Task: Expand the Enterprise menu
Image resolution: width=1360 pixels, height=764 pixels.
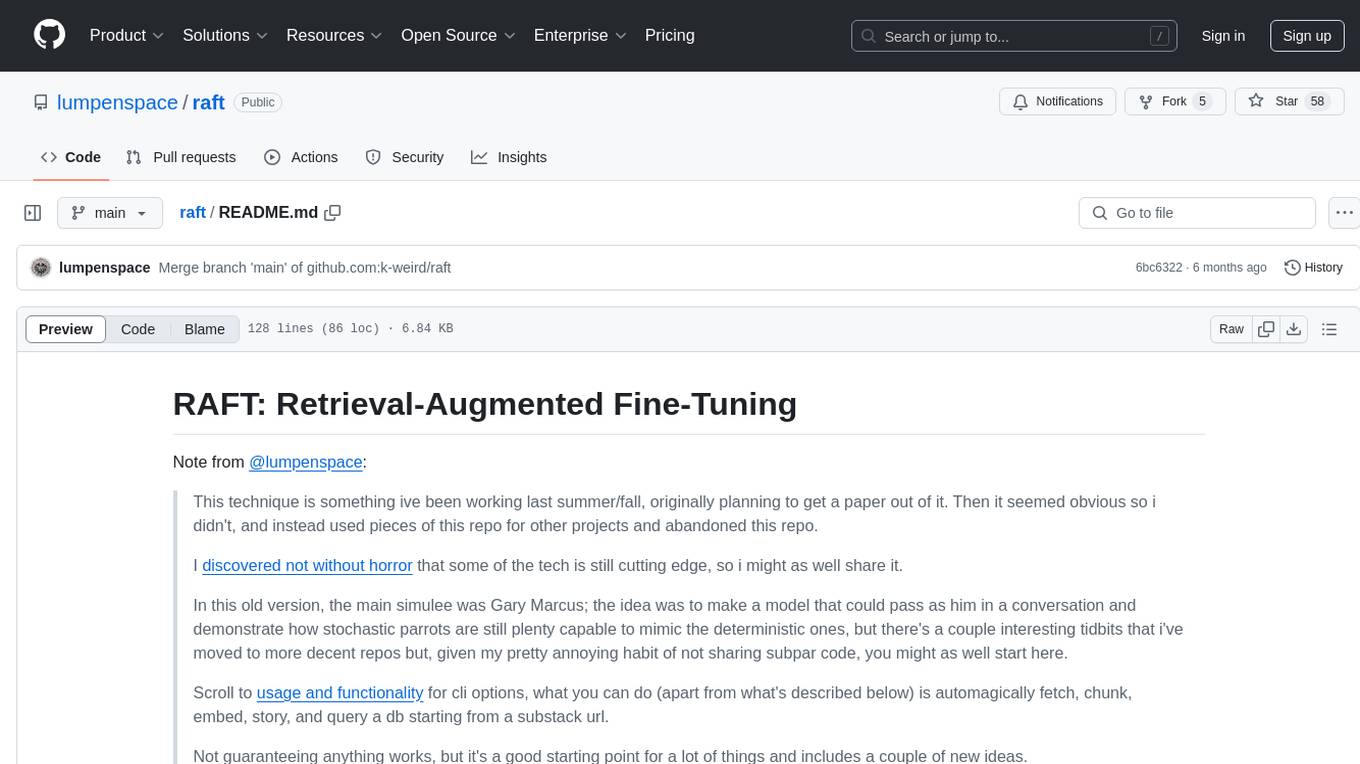Action: [x=580, y=35]
